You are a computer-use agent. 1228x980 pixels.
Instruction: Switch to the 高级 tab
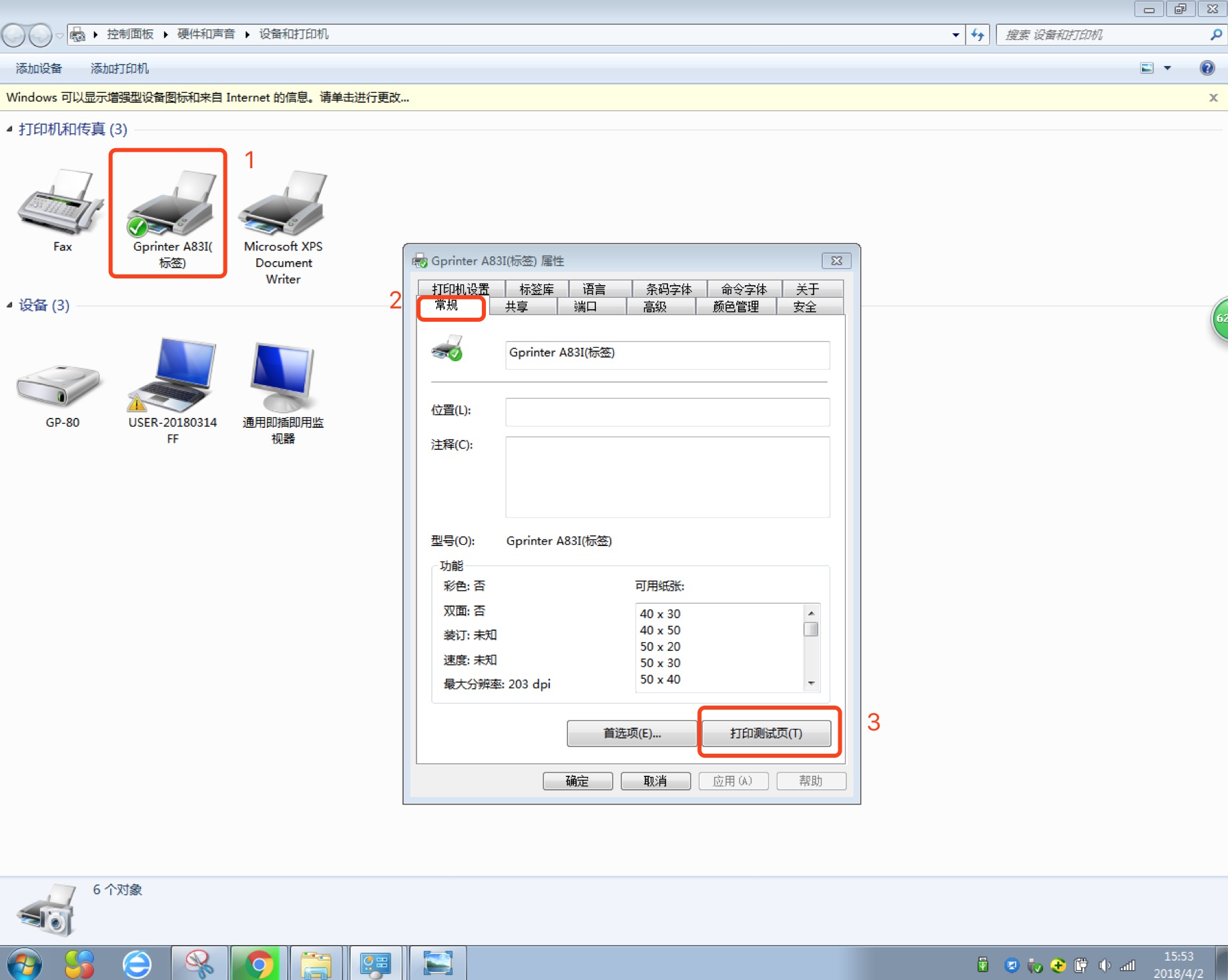tap(655, 306)
